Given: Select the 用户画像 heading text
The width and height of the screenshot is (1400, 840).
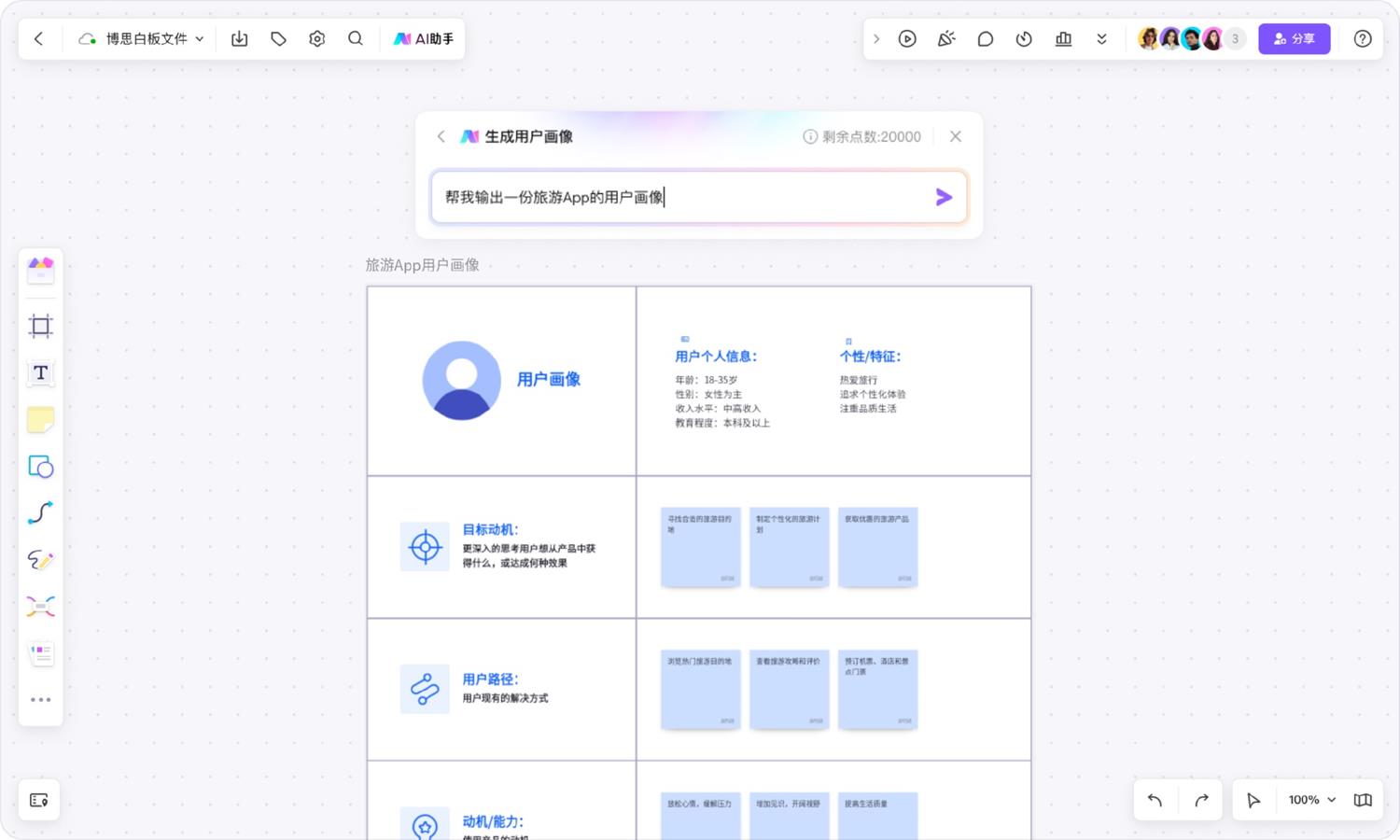Looking at the screenshot, I should [x=549, y=379].
